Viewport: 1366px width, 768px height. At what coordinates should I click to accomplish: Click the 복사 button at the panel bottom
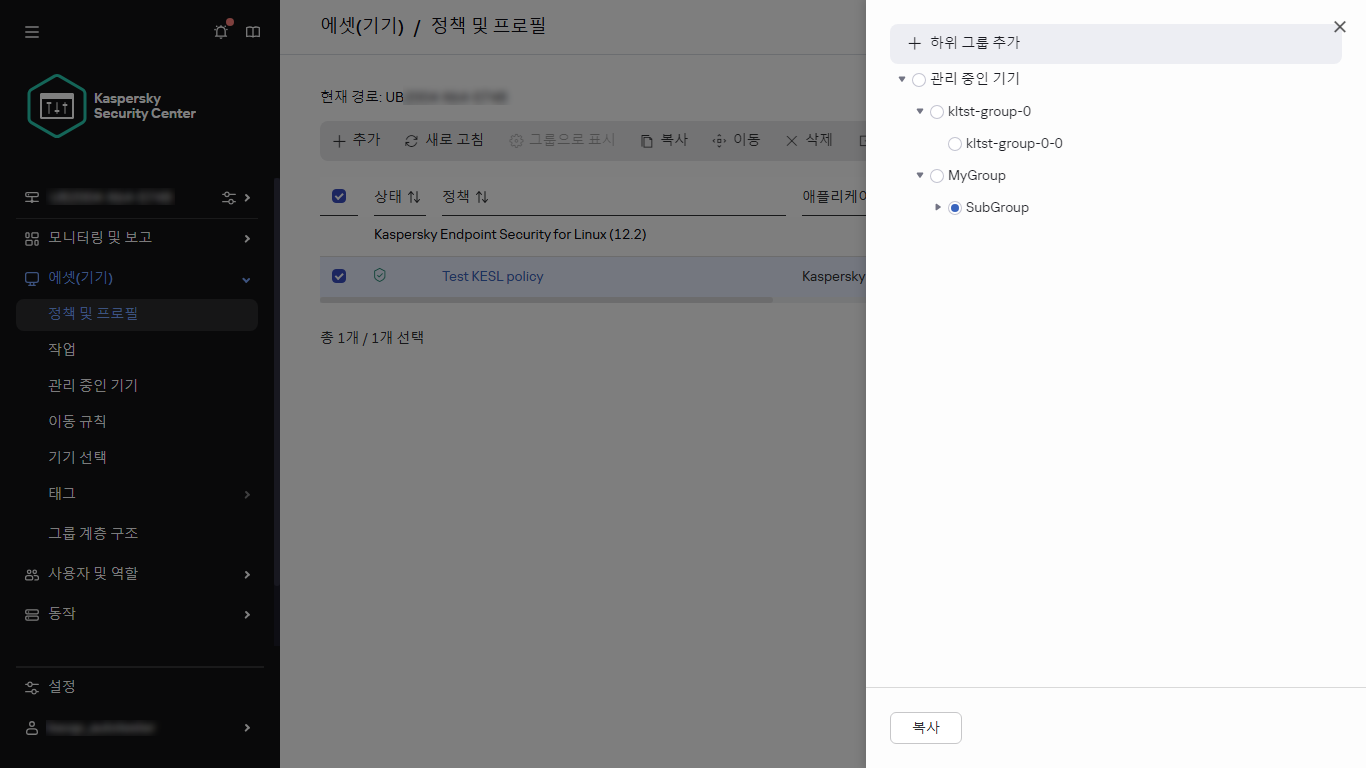pyautogui.click(x=925, y=728)
